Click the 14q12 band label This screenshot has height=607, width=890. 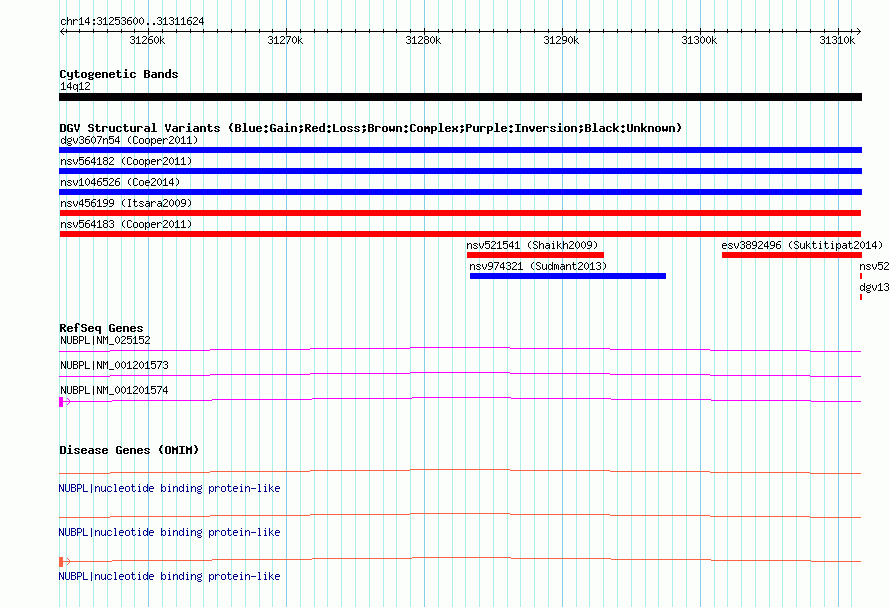tap(75, 86)
